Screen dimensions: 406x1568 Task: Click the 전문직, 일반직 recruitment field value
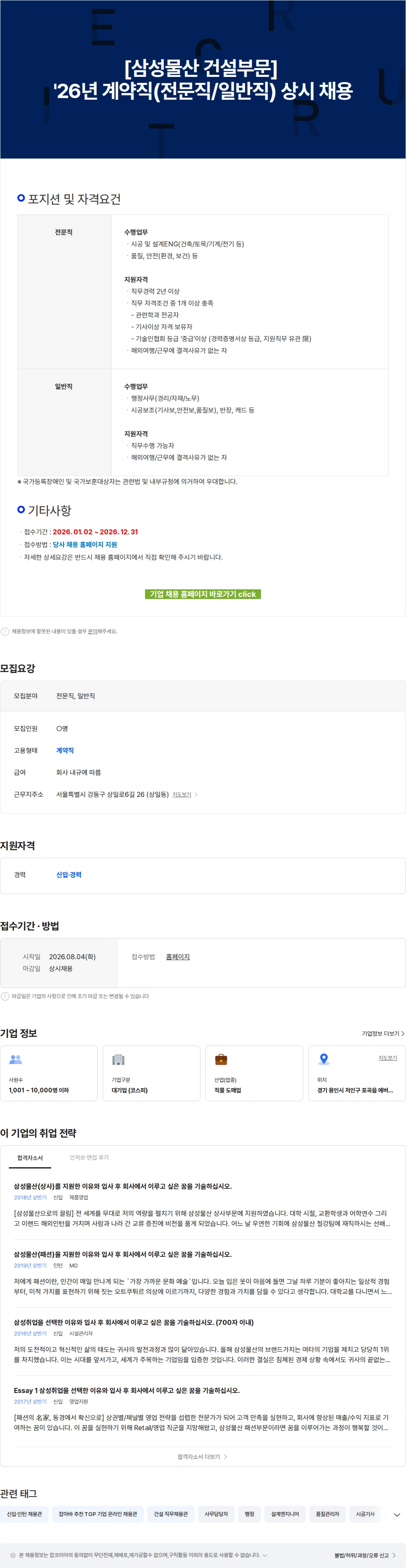coord(75,696)
